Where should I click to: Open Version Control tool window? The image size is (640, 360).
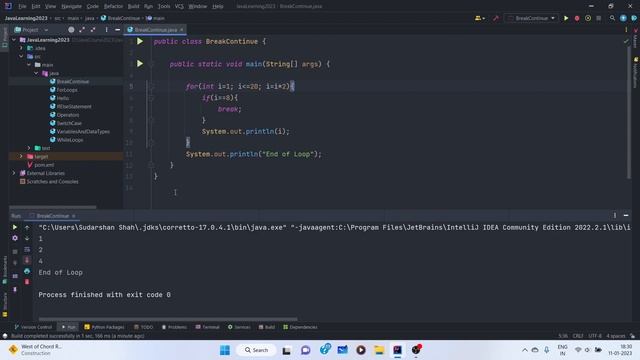click(33, 327)
